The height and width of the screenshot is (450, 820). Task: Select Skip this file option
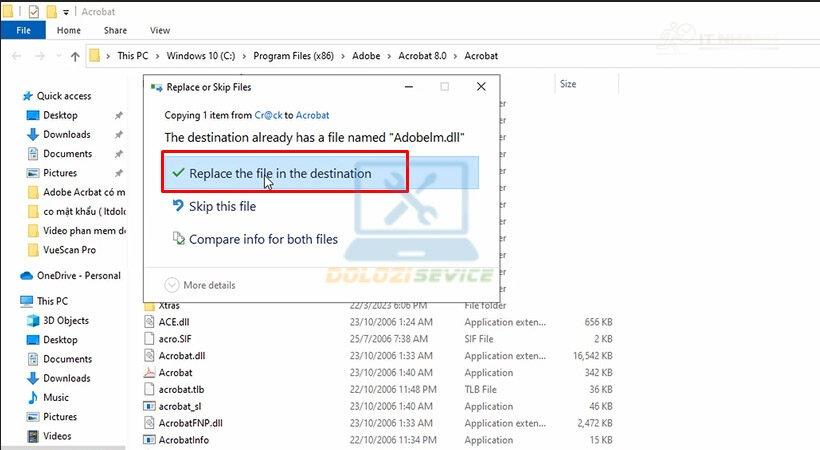214,206
